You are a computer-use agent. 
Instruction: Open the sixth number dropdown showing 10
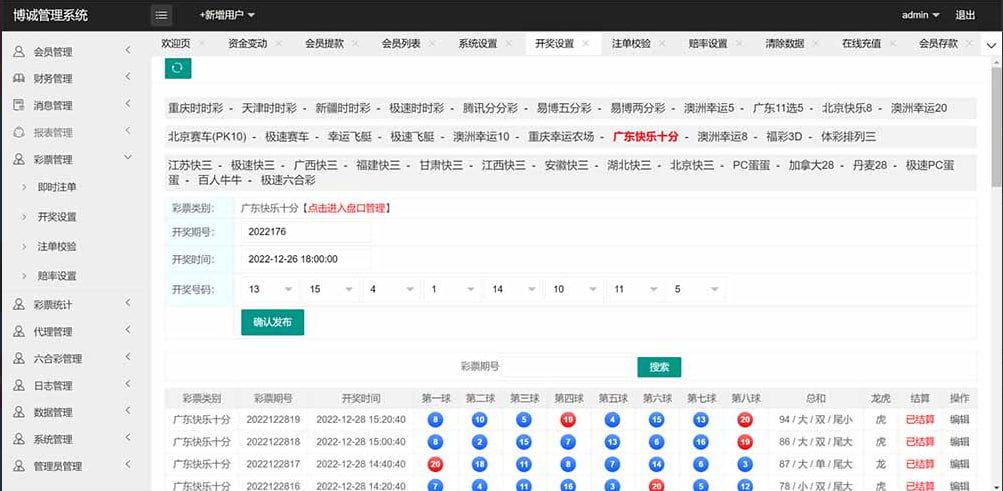pyautogui.click(x=574, y=289)
